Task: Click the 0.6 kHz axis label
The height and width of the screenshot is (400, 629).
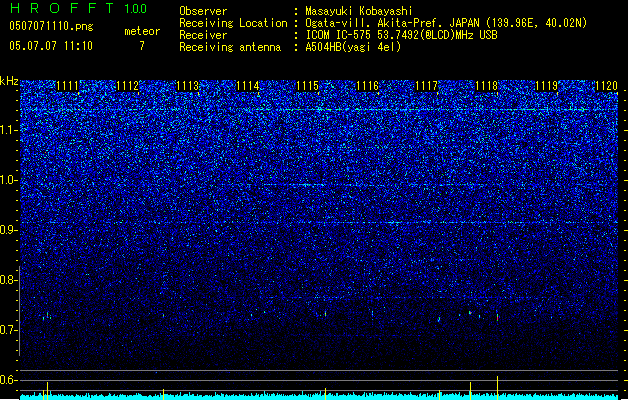Action: (x=9, y=380)
